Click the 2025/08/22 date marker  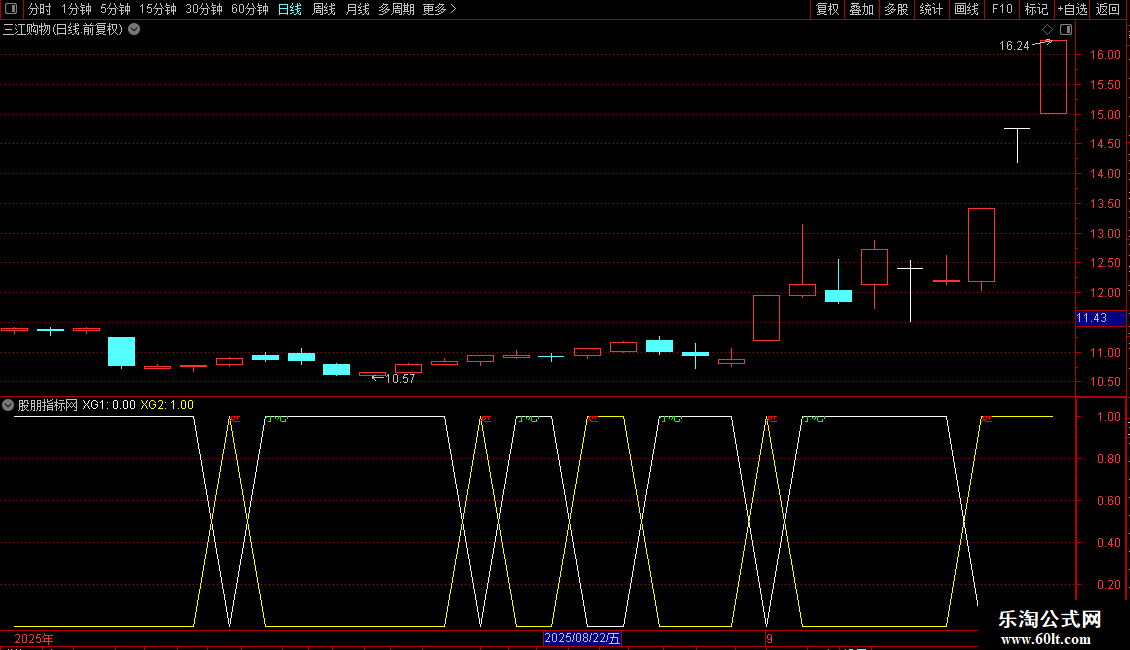pyautogui.click(x=582, y=638)
